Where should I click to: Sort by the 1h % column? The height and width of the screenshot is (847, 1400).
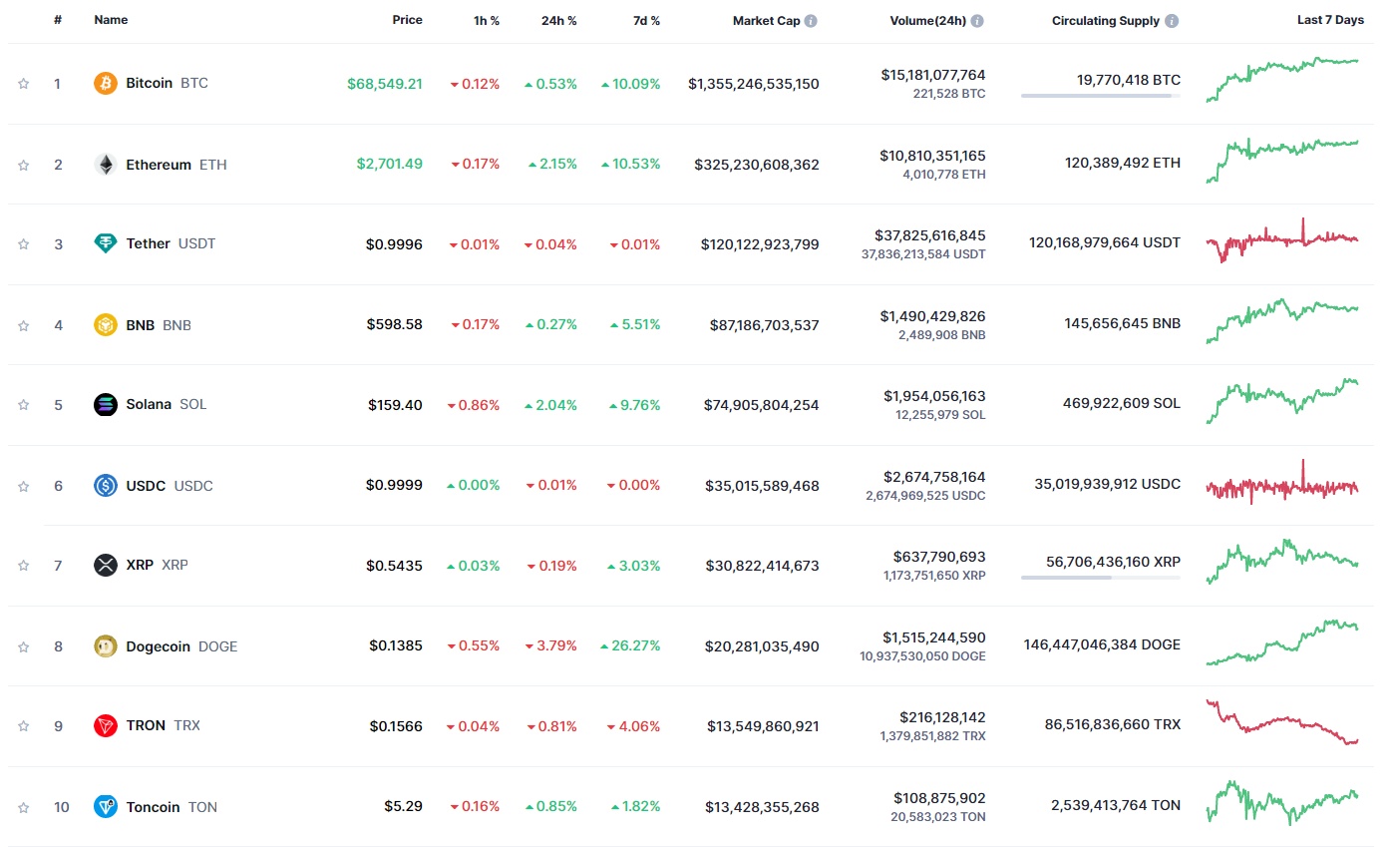tap(487, 21)
